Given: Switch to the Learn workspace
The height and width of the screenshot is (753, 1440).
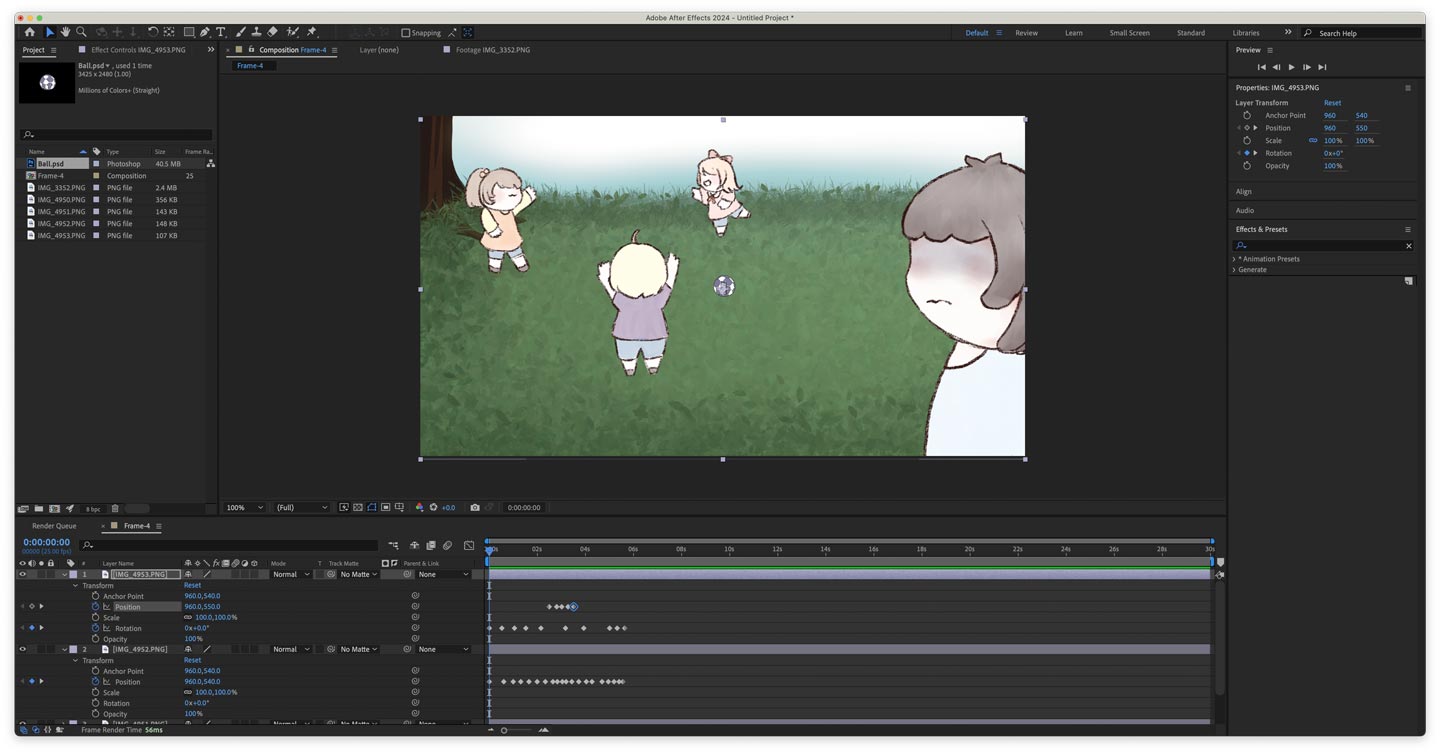Looking at the screenshot, I should tap(1073, 33).
